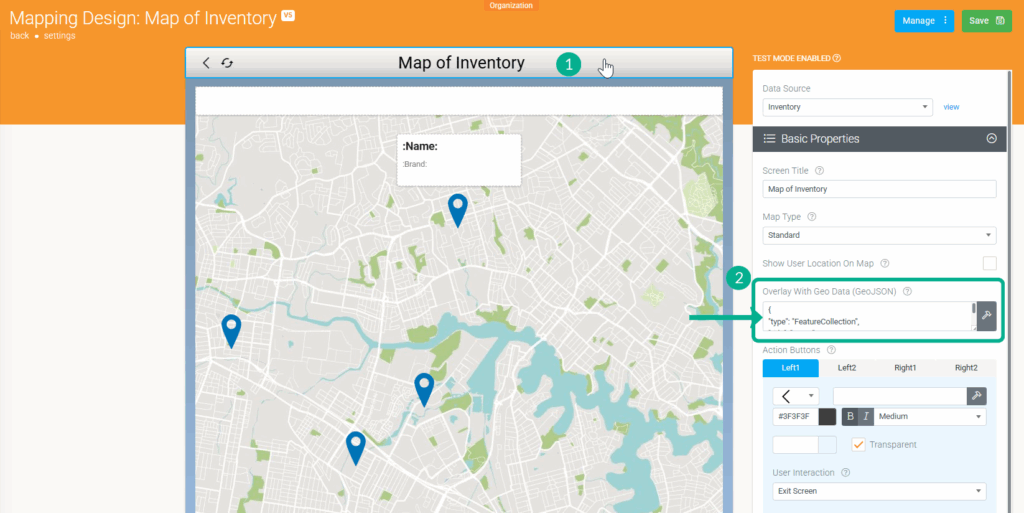Click the Screen Title input field
Image resolution: width=1024 pixels, height=513 pixels.
pyautogui.click(x=879, y=189)
